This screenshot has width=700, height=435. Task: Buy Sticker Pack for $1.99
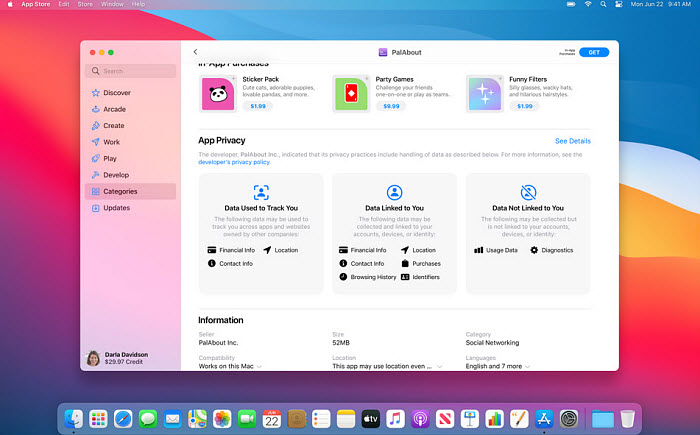click(258, 106)
